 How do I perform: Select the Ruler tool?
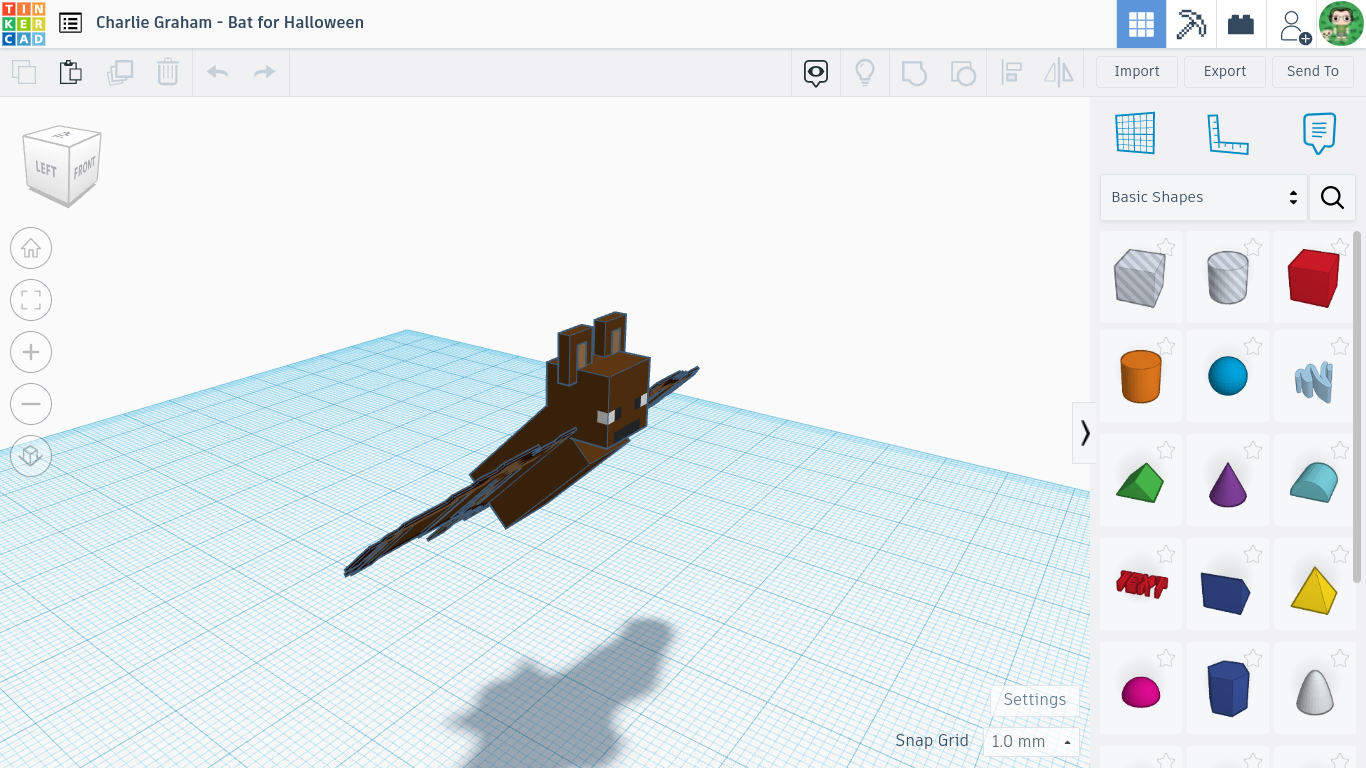(x=1228, y=132)
